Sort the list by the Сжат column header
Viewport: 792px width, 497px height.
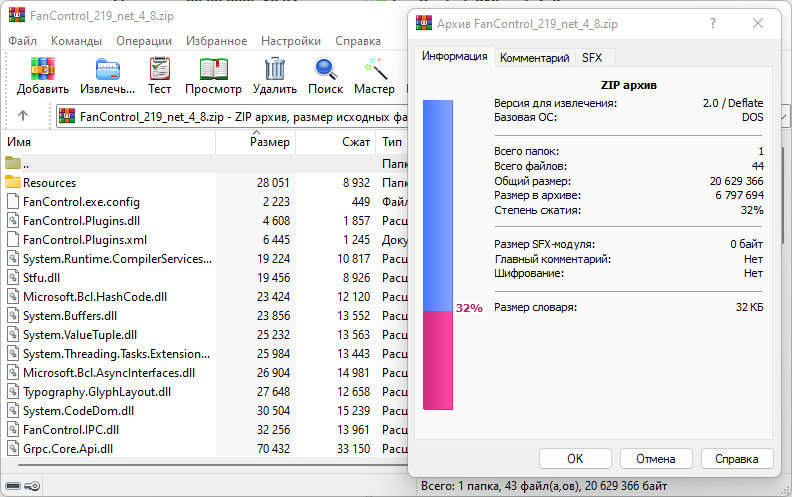pyautogui.click(x=335, y=142)
